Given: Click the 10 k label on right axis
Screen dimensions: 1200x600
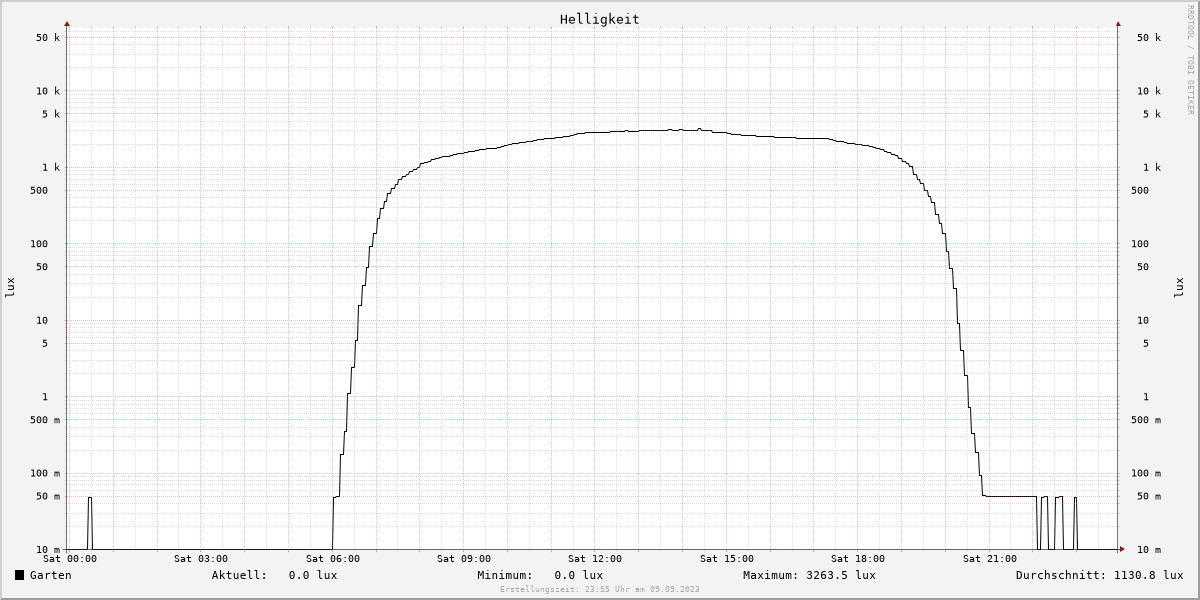Looking at the screenshot, I should (1149, 91).
